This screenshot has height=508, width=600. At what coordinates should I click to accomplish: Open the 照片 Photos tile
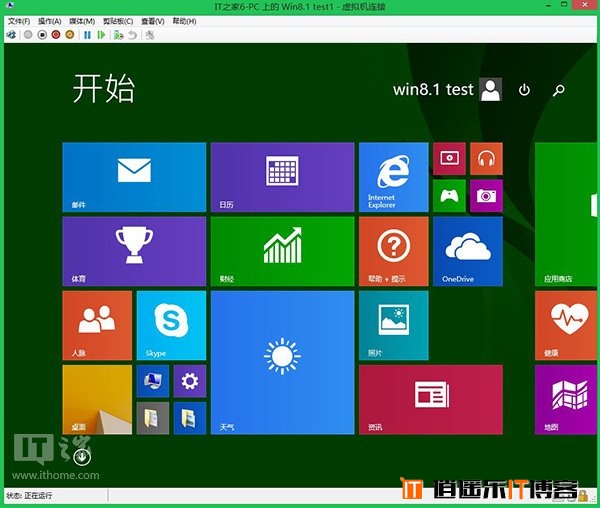(393, 326)
